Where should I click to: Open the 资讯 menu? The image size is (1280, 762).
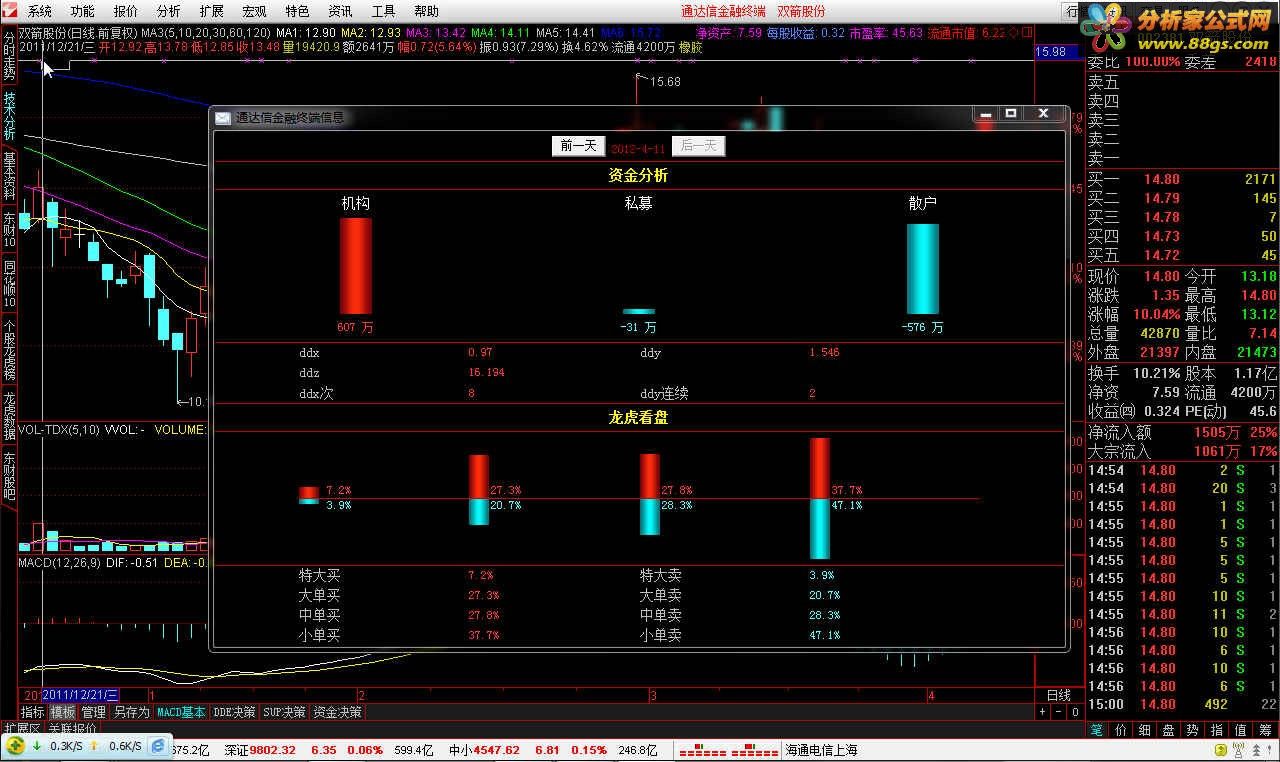pos(340,11)
